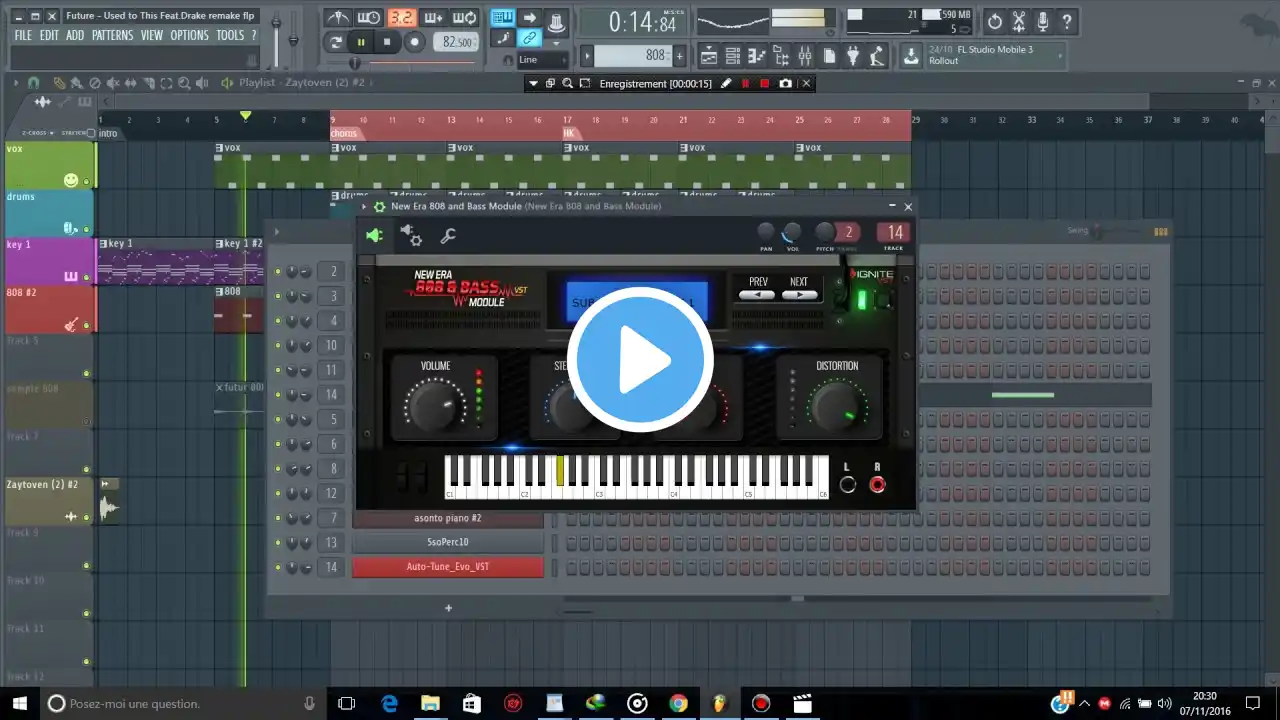Open the FILE menu
This screenshot has height=720, width=1280.
click(23, 35)
